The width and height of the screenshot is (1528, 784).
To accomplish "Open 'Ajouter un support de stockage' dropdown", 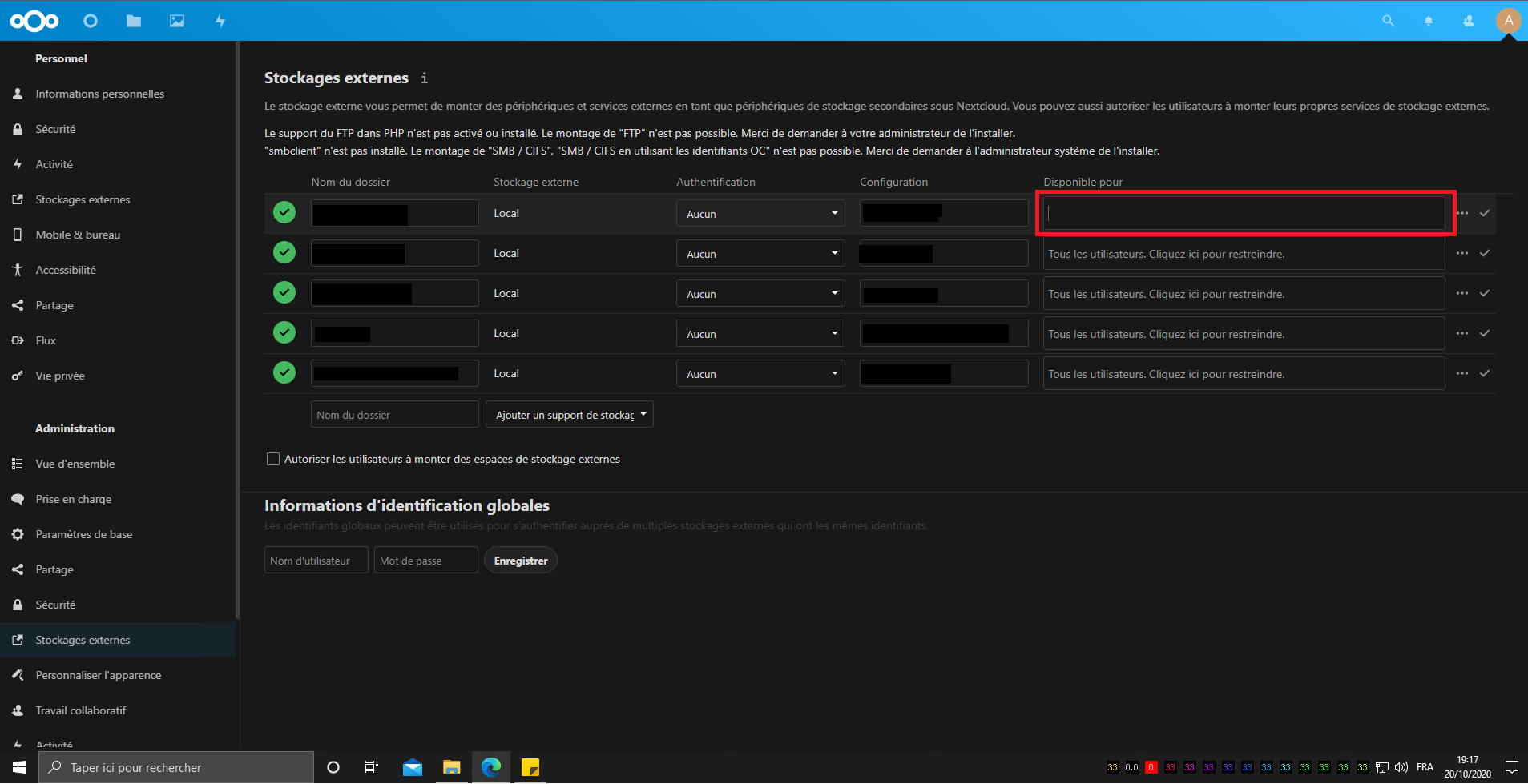I will (570, 415).
